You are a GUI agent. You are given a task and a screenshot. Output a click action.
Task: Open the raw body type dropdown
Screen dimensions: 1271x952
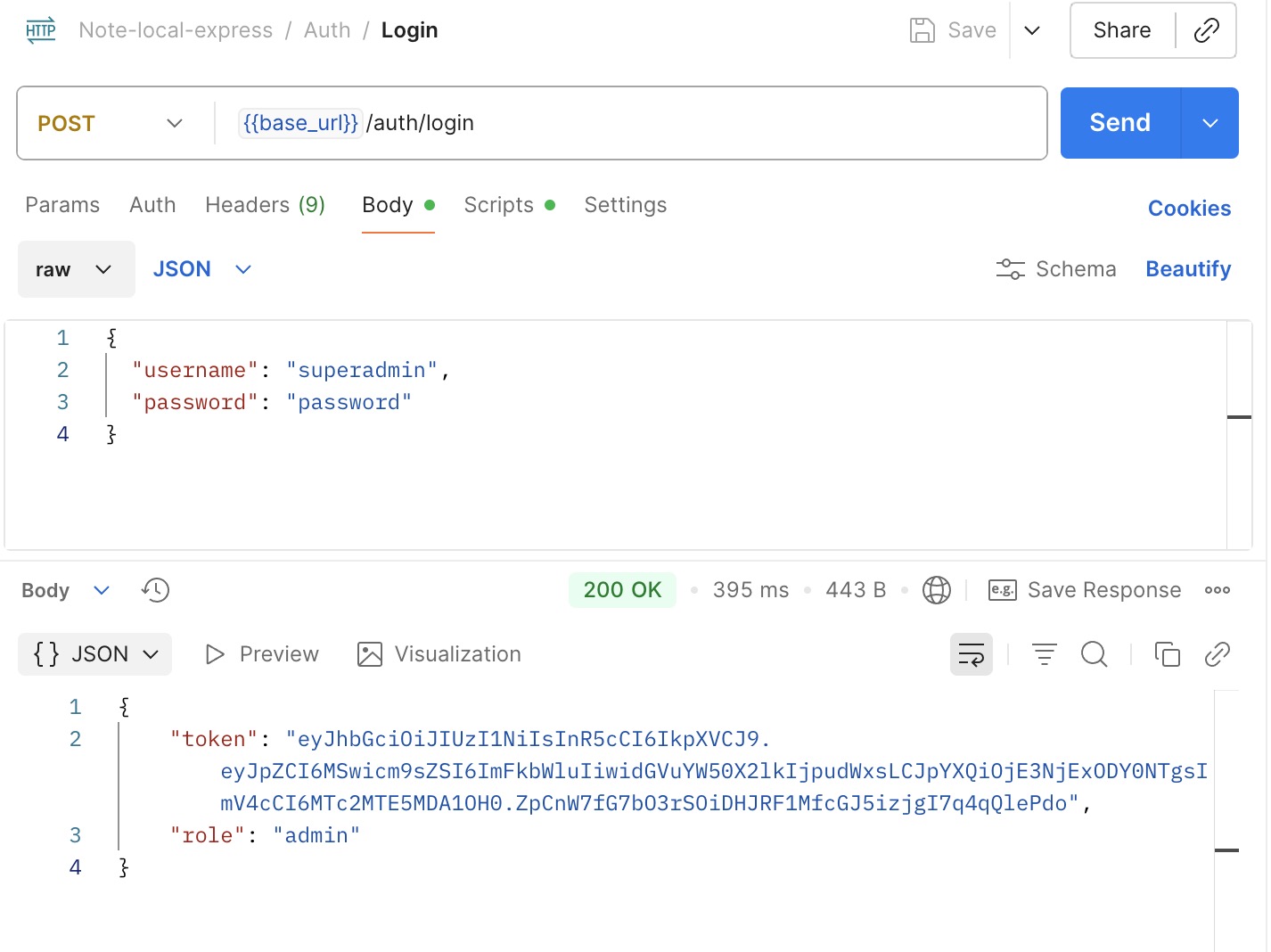(x=76, y=269)
